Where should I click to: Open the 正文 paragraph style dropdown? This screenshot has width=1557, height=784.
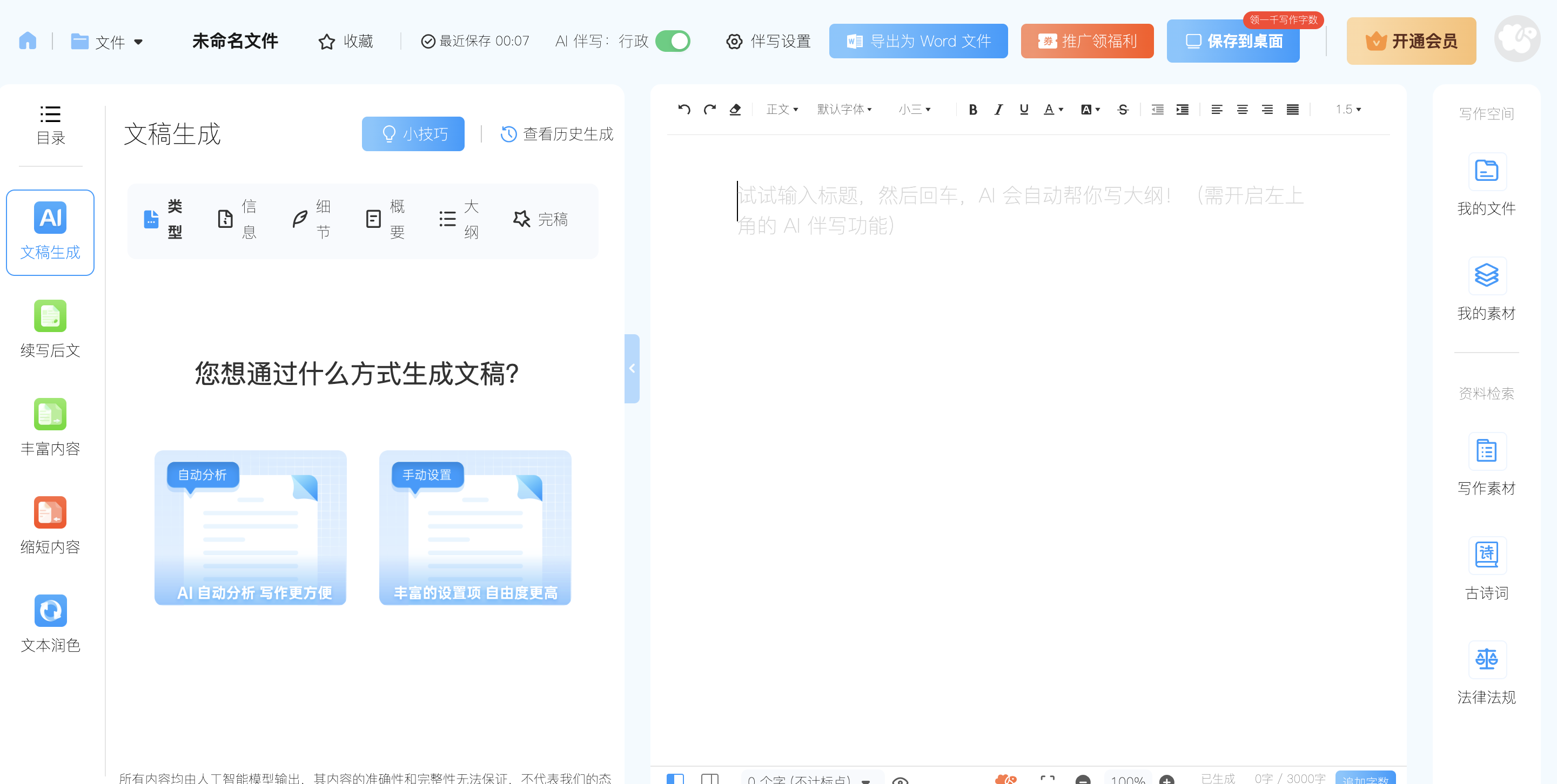point(781,109)
